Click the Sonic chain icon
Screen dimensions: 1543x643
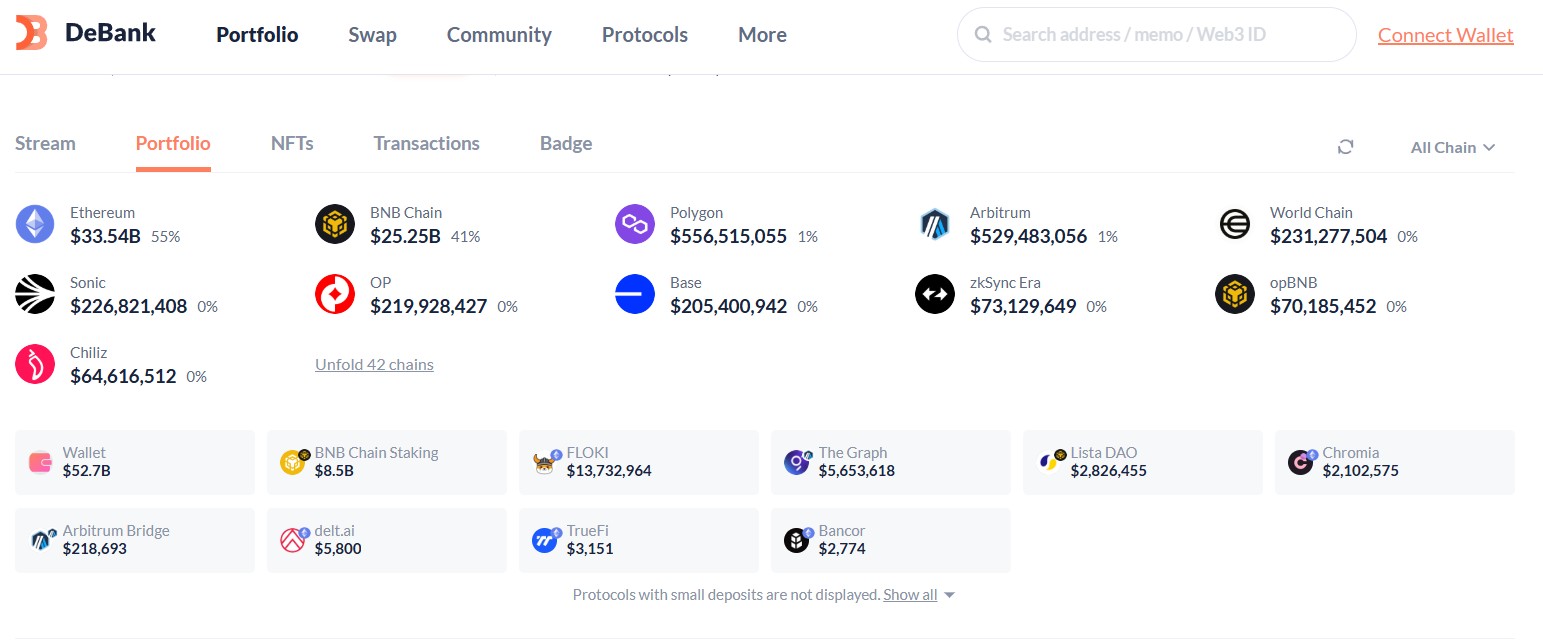[x=35, y=294]
